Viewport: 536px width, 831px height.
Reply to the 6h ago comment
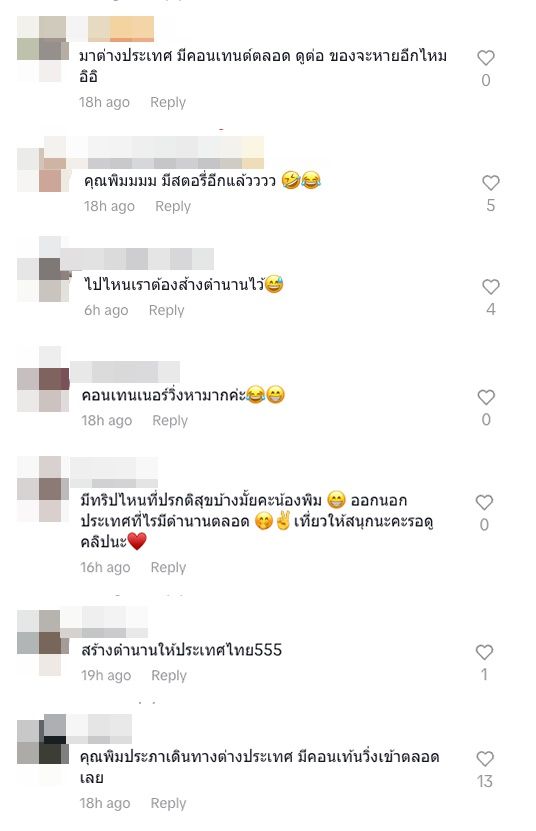pos(166,310)
